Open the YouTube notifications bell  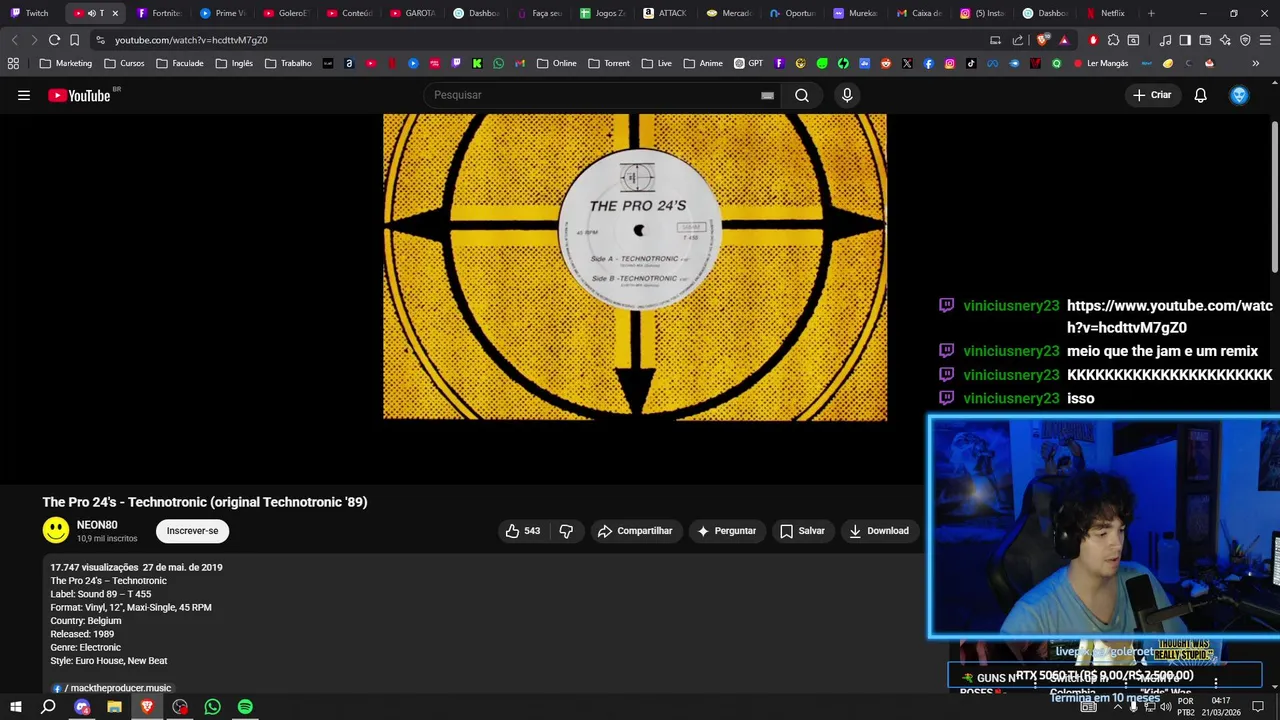click(x=1200, y=95)
